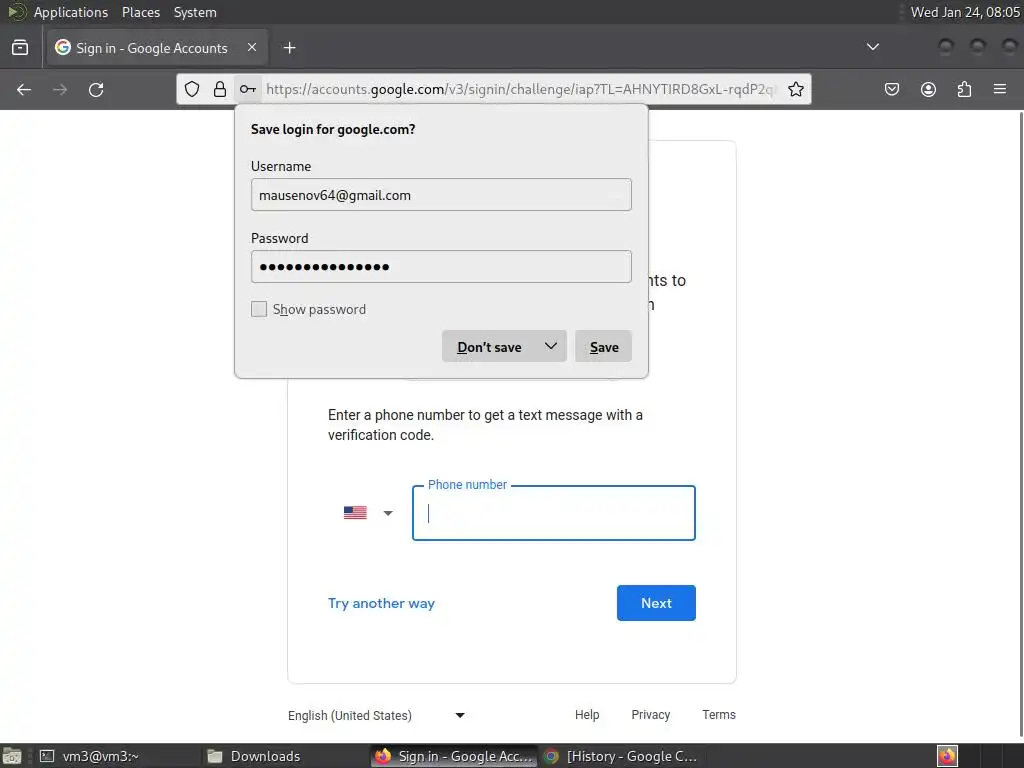
Task: Click the show desktop icon in taskbar
Action: pyautogui.click(x=12, y=756)
